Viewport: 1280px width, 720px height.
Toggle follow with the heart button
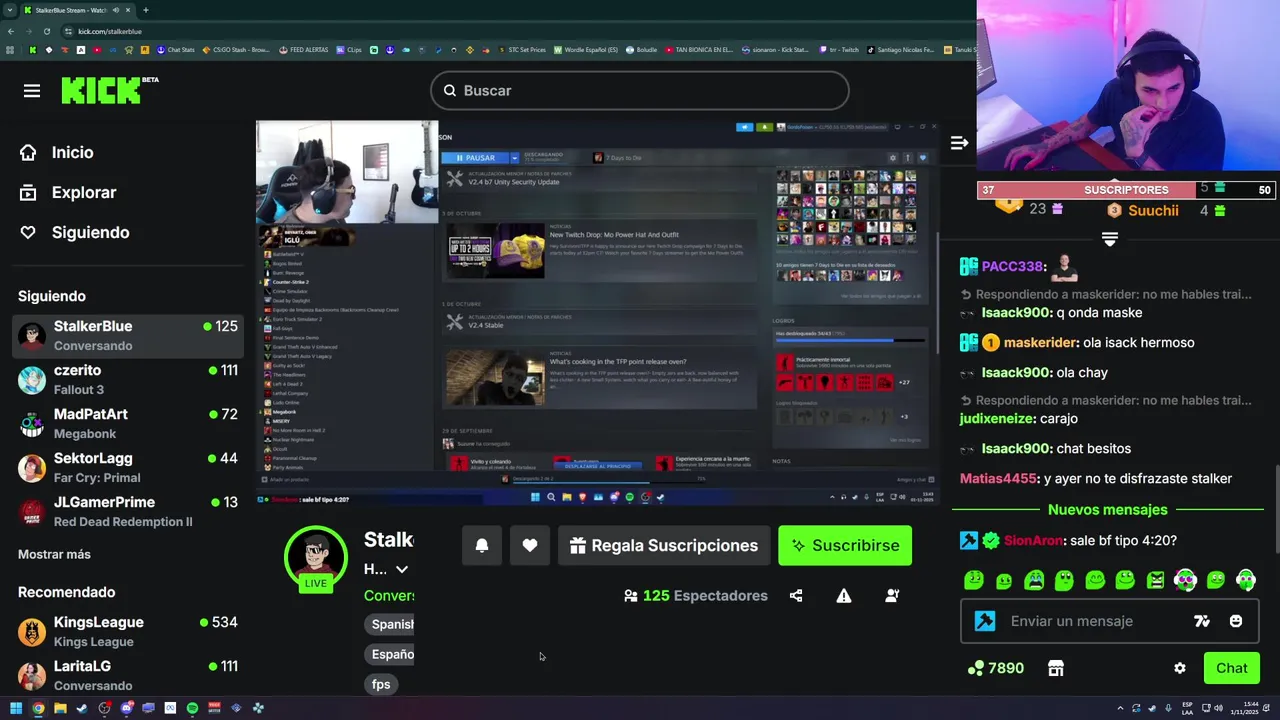click(530, 545)
